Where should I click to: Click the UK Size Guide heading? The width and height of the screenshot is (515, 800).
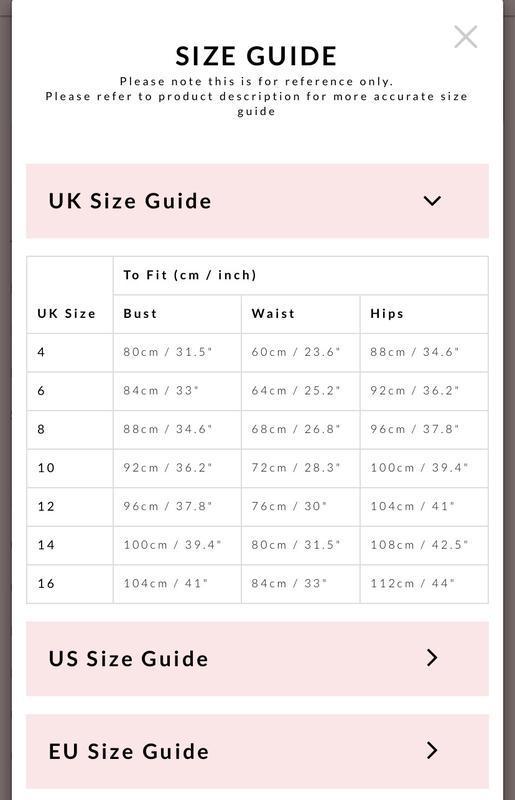pyautogui.click(x=130, y=201)
